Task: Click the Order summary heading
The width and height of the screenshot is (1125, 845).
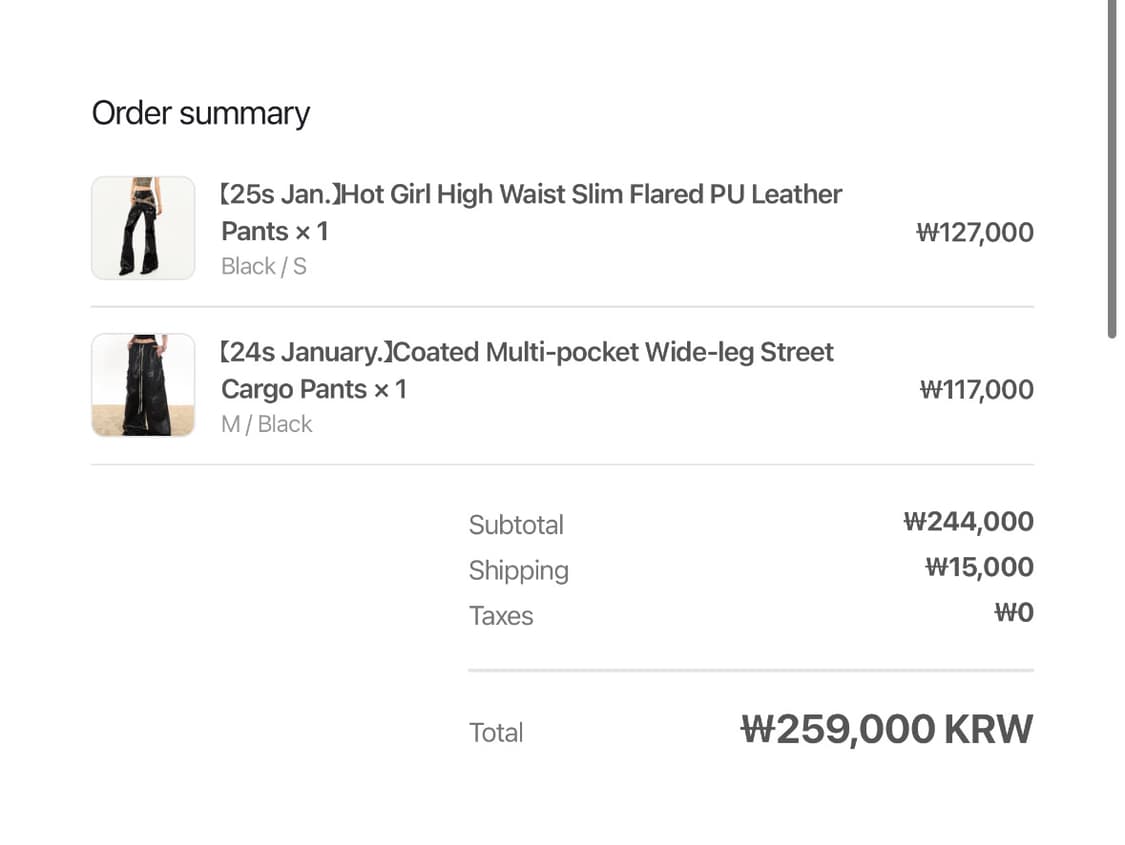Action: click(x=201, y=114)
